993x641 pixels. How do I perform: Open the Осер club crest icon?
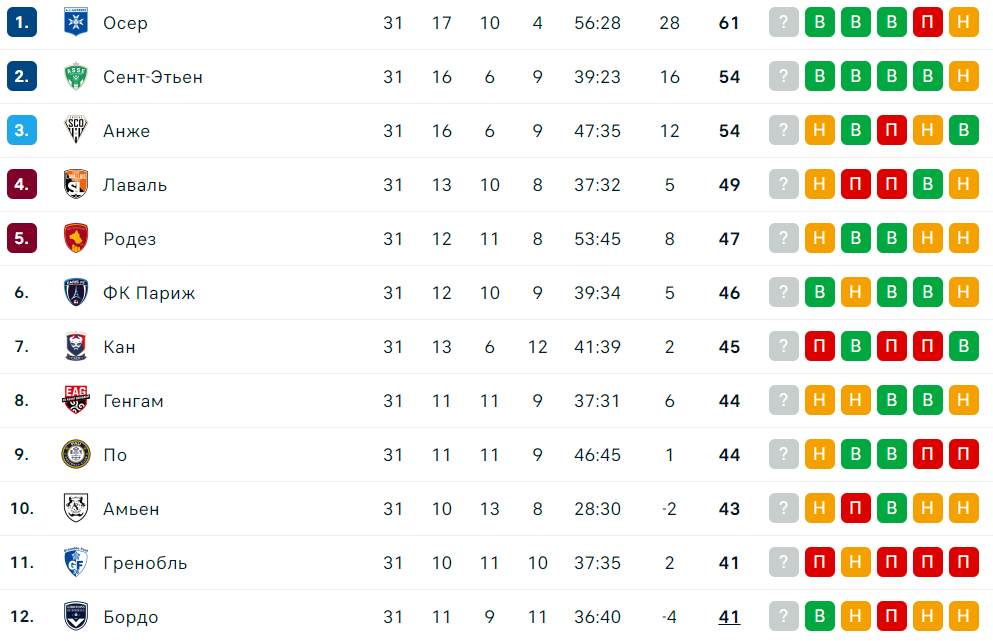(x=75, y=22)
